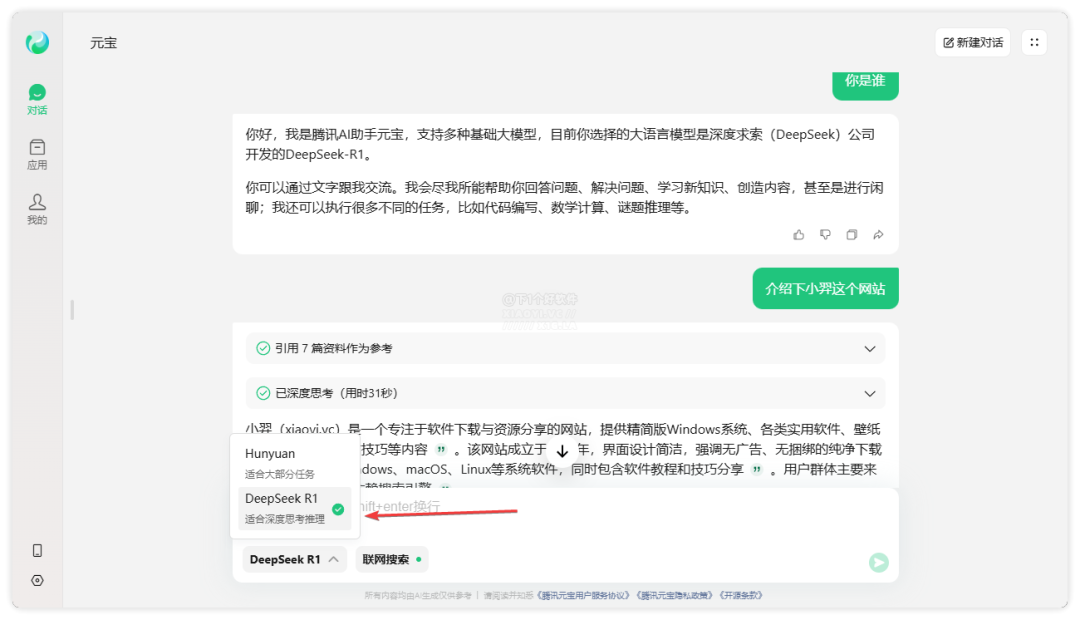Copy the first assistant reply
The width and height of the screenshot is (1080, 620).
click(x=852, y=235)
